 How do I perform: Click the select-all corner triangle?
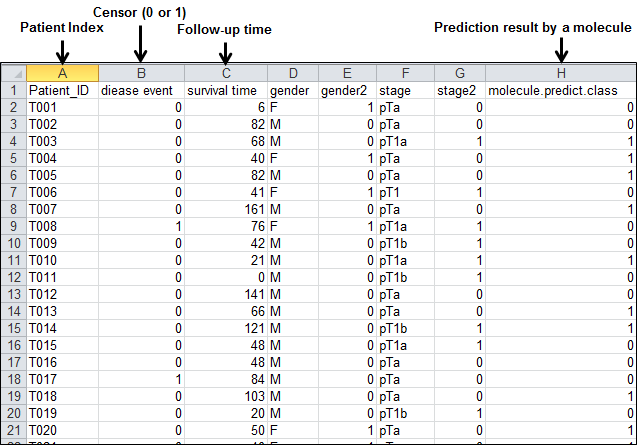tap(18, 74)
